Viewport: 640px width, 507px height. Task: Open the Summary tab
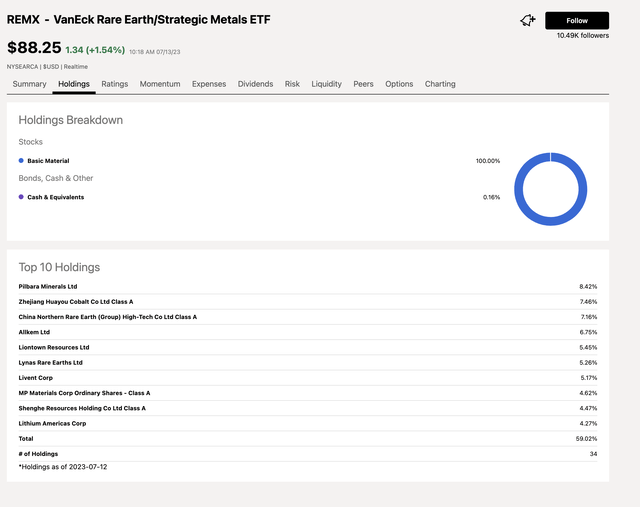point(29,84)
